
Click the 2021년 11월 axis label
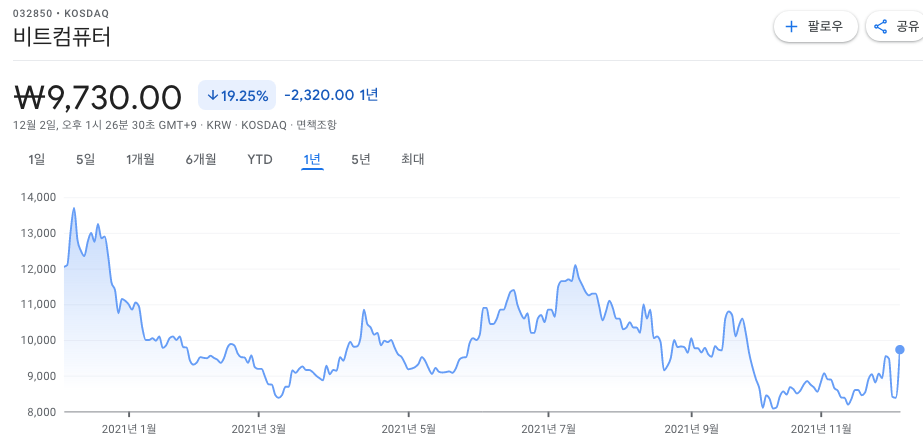(821, 429)
